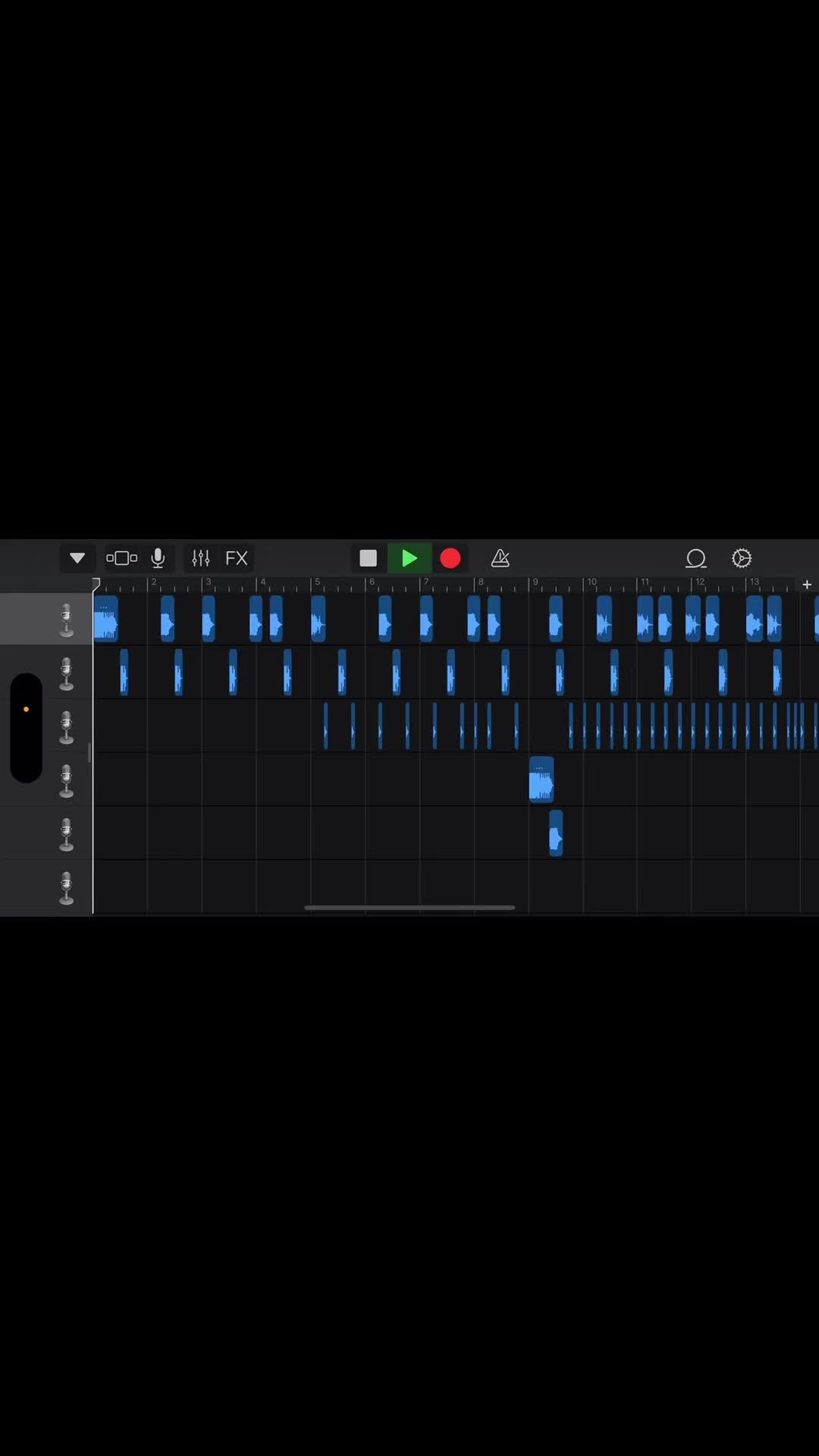Toggle the metronome
The width and height of the screenshot is (819, 1456).
point(500,558)
